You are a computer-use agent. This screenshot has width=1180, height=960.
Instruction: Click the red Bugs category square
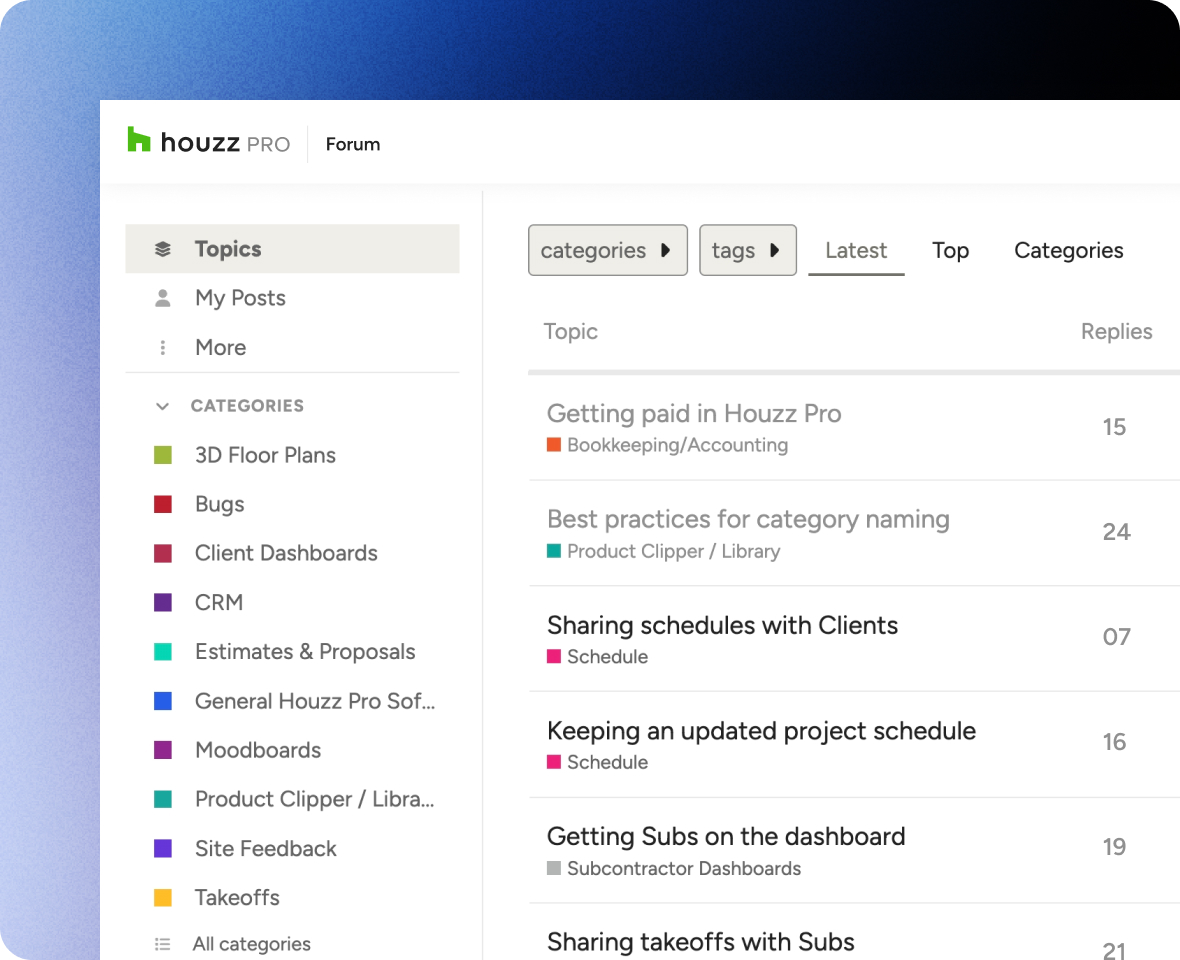click(x=163, y=504)
